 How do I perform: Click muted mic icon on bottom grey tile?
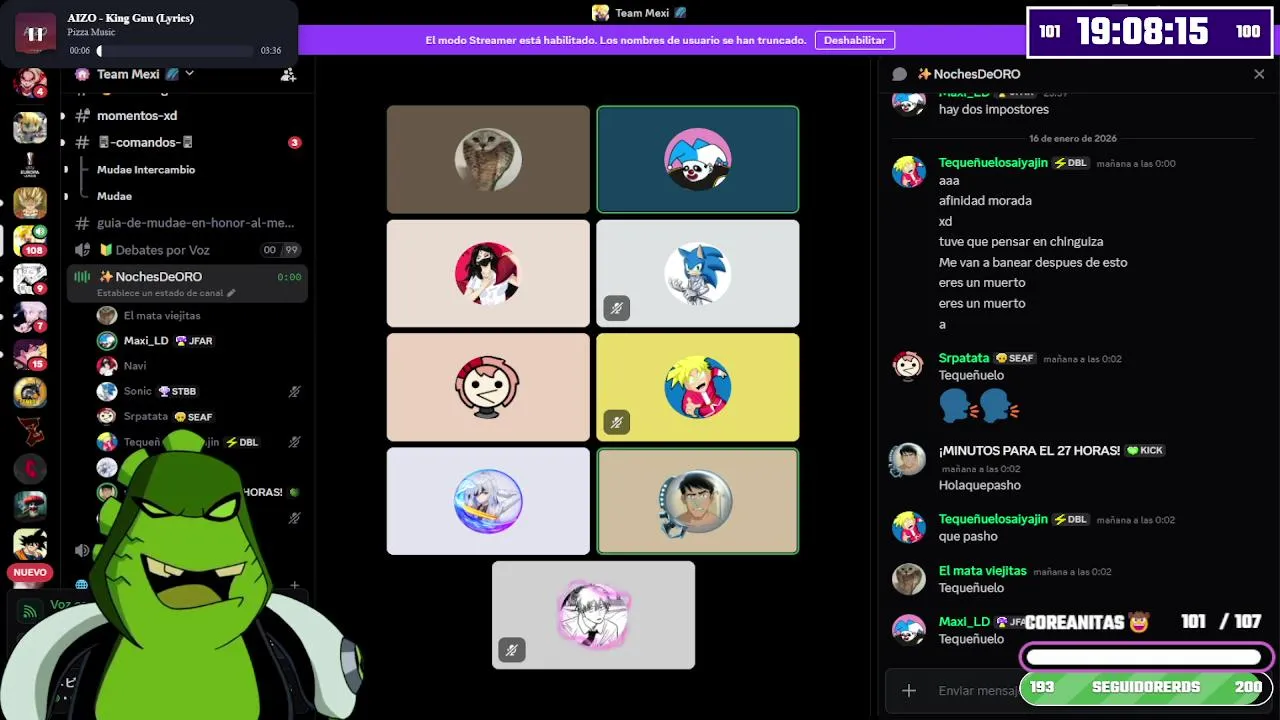tap(511, 650)
